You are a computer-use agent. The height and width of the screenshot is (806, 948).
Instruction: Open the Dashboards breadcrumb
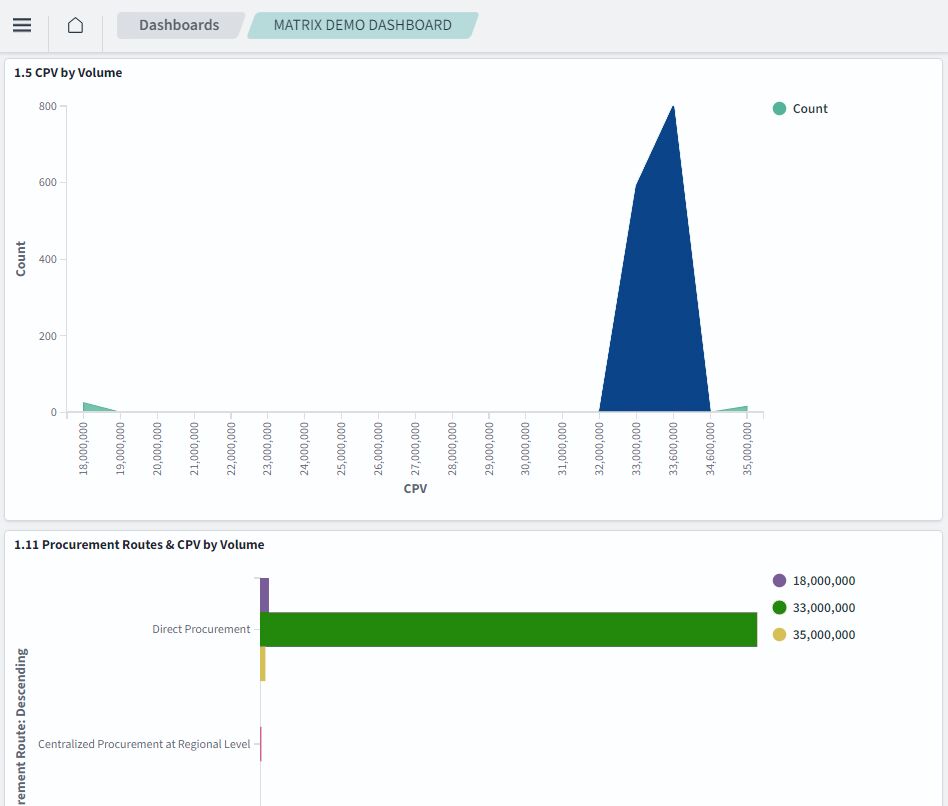[179, 25]
